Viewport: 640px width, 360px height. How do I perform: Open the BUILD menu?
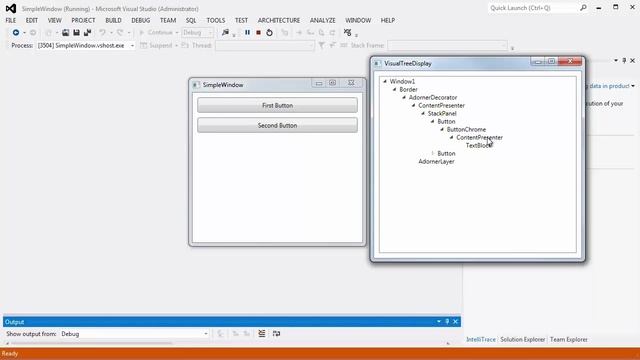click(113, 20)
